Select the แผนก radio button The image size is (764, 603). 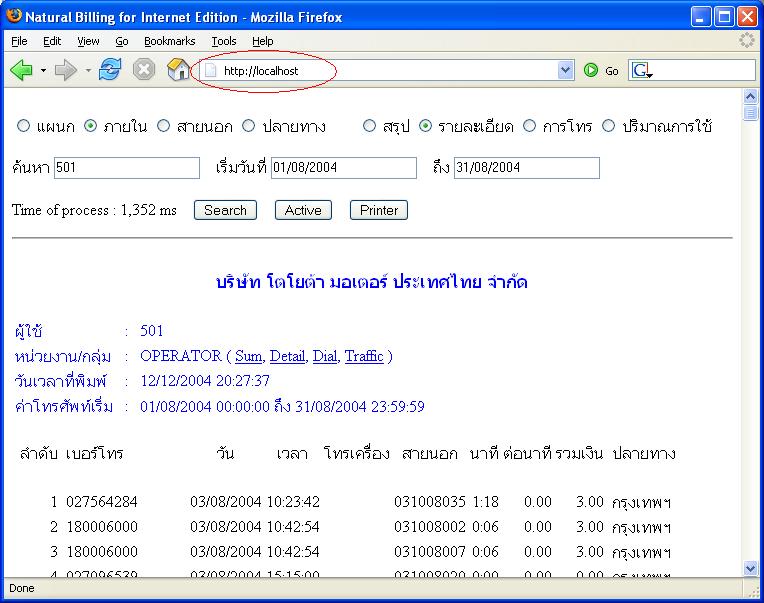pos(23,126)
